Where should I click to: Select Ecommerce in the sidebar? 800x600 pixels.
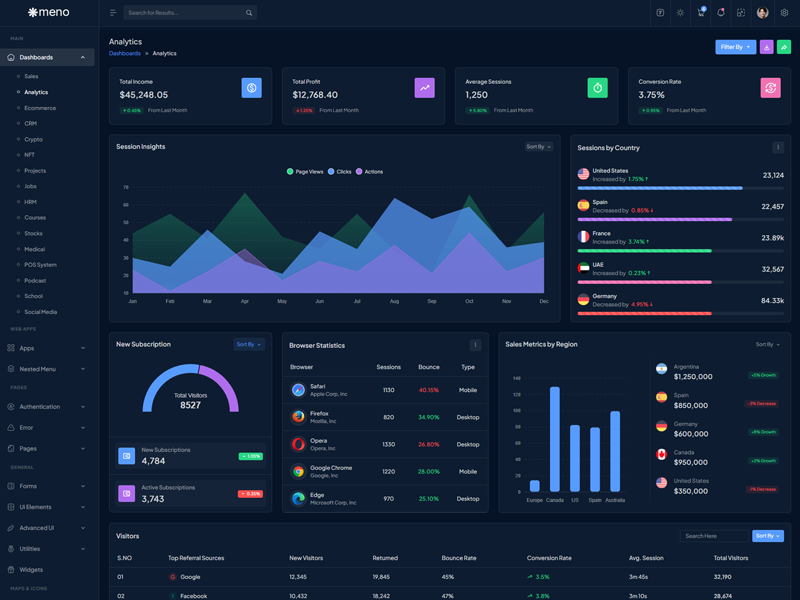(40, 108)
